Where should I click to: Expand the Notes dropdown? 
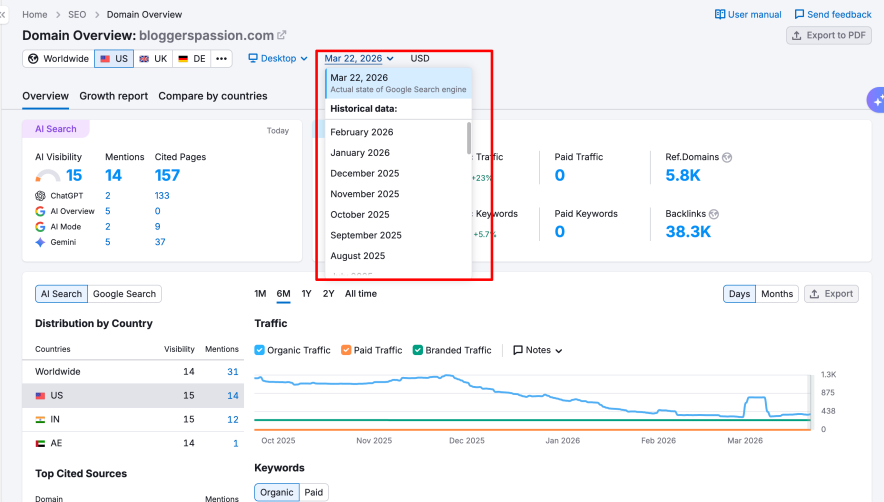point(537,350)
